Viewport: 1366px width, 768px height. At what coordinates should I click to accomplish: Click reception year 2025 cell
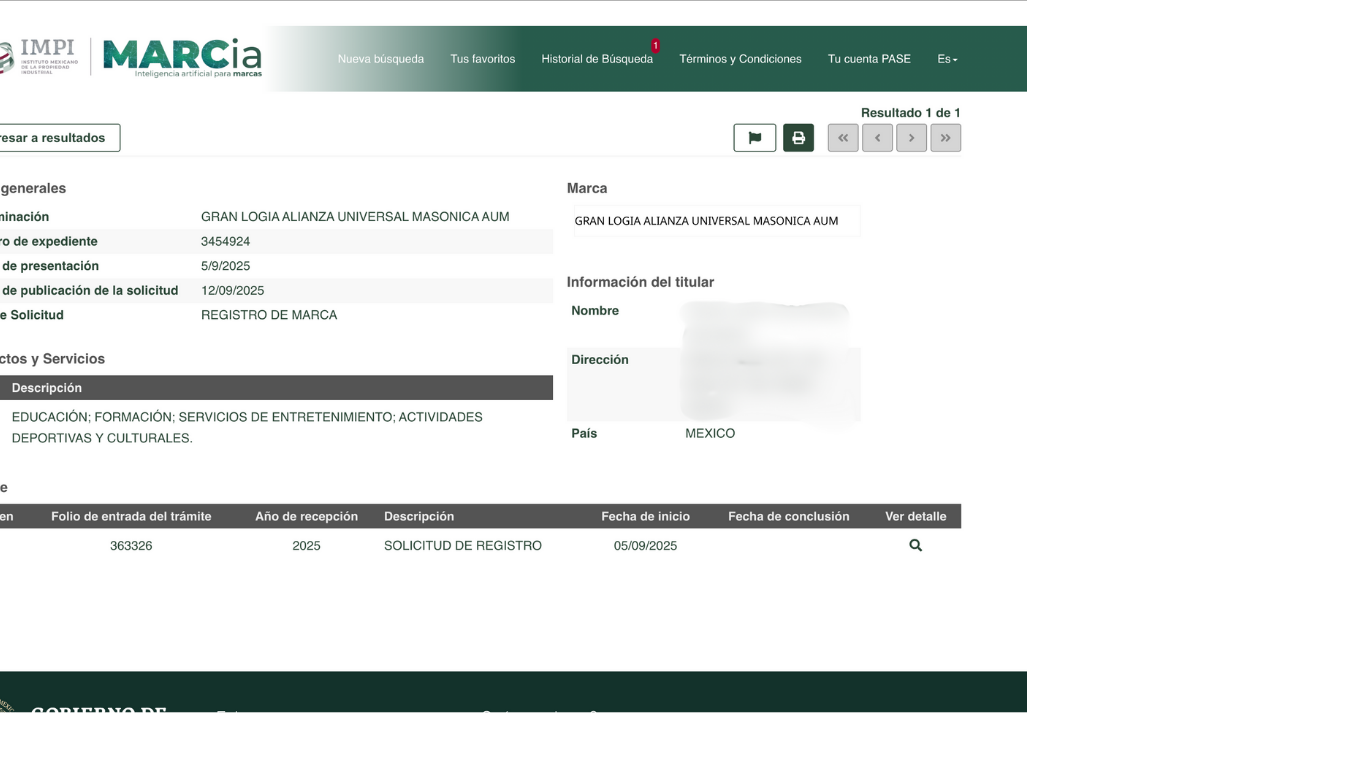(x=306, y=545)
